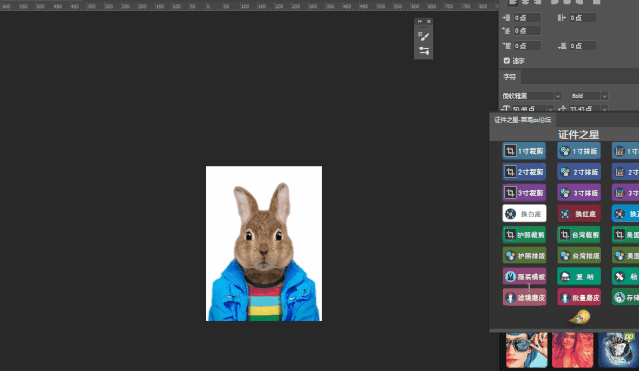This screenshot has width=639, height=371.
Task: Click the 1寸裁剪 crop button
Action: click(x=524, y=151)
